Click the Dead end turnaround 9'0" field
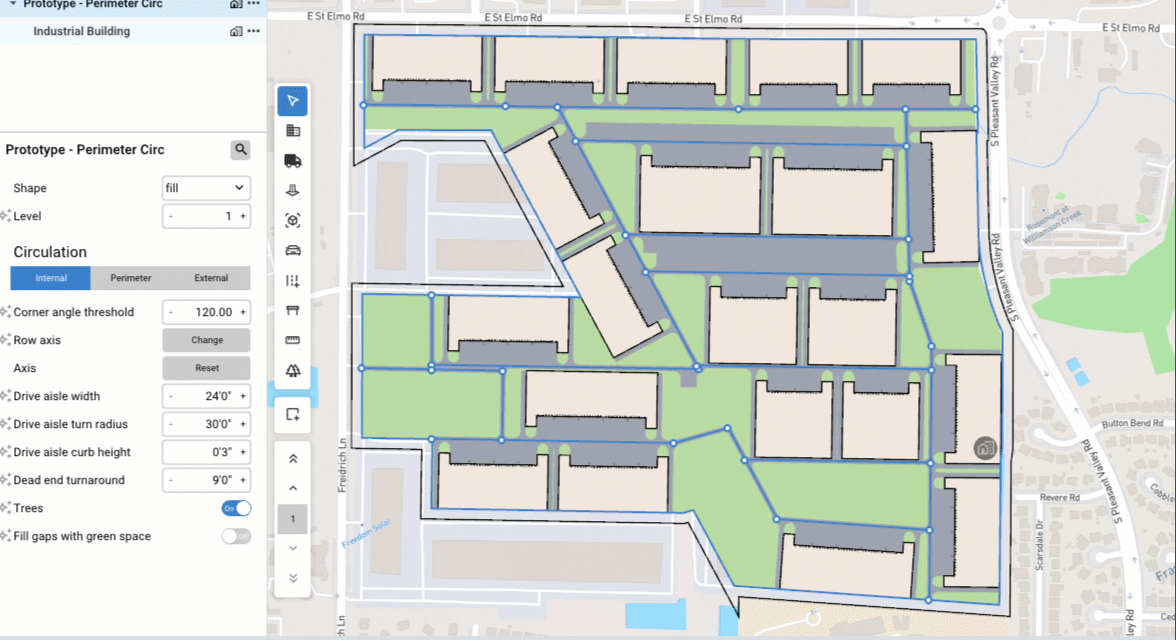This screenshot has height=640, width=1176. 206,480
